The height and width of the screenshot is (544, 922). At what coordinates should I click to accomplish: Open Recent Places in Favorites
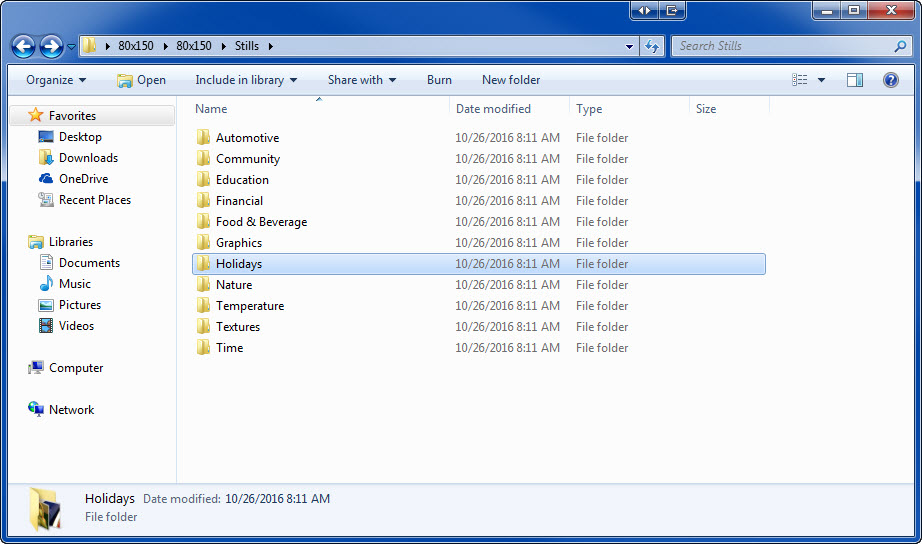[95, 200]
